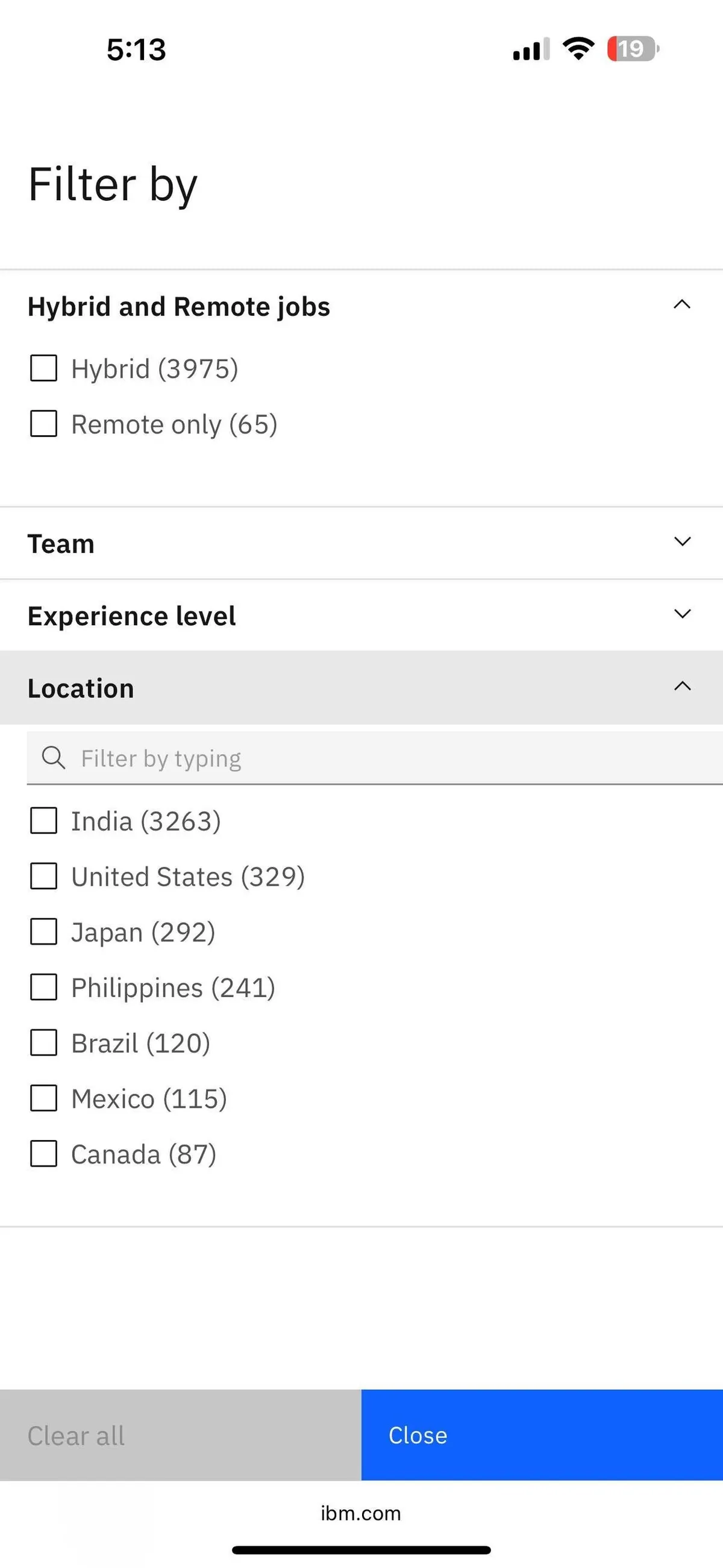Check the Hybrid (3975) checkbox
Screen dimensions: 723x1568
pos(44,368)
